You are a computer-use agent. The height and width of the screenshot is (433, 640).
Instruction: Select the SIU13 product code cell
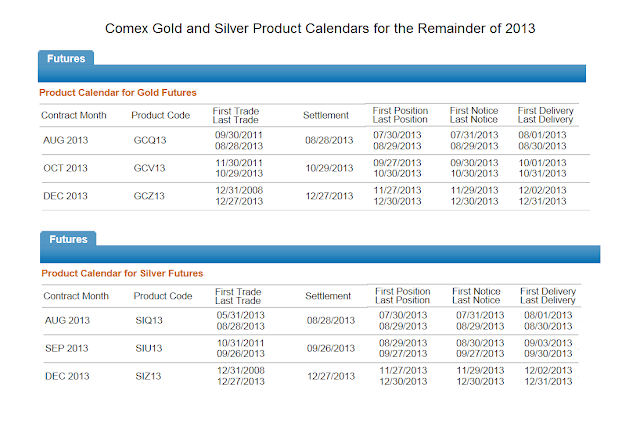[x=151, y=349]
